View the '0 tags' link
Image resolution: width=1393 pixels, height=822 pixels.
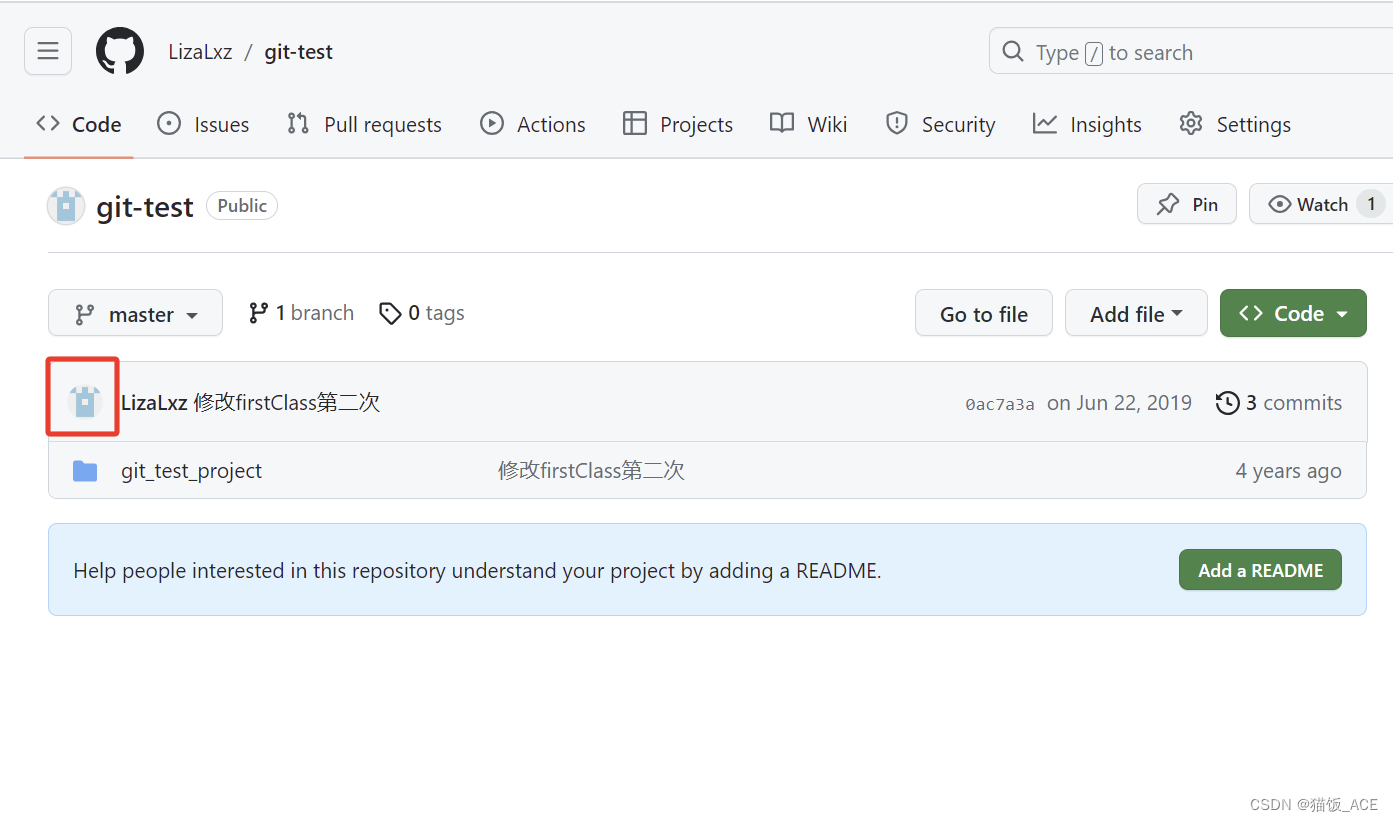point(422,313)
